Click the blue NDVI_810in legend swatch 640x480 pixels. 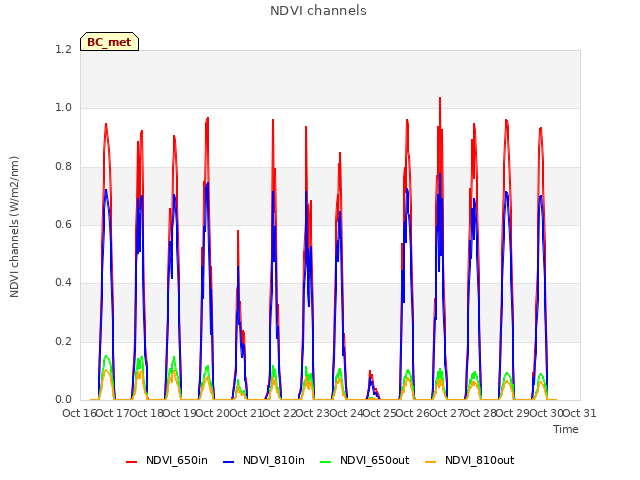coord(229,462)
